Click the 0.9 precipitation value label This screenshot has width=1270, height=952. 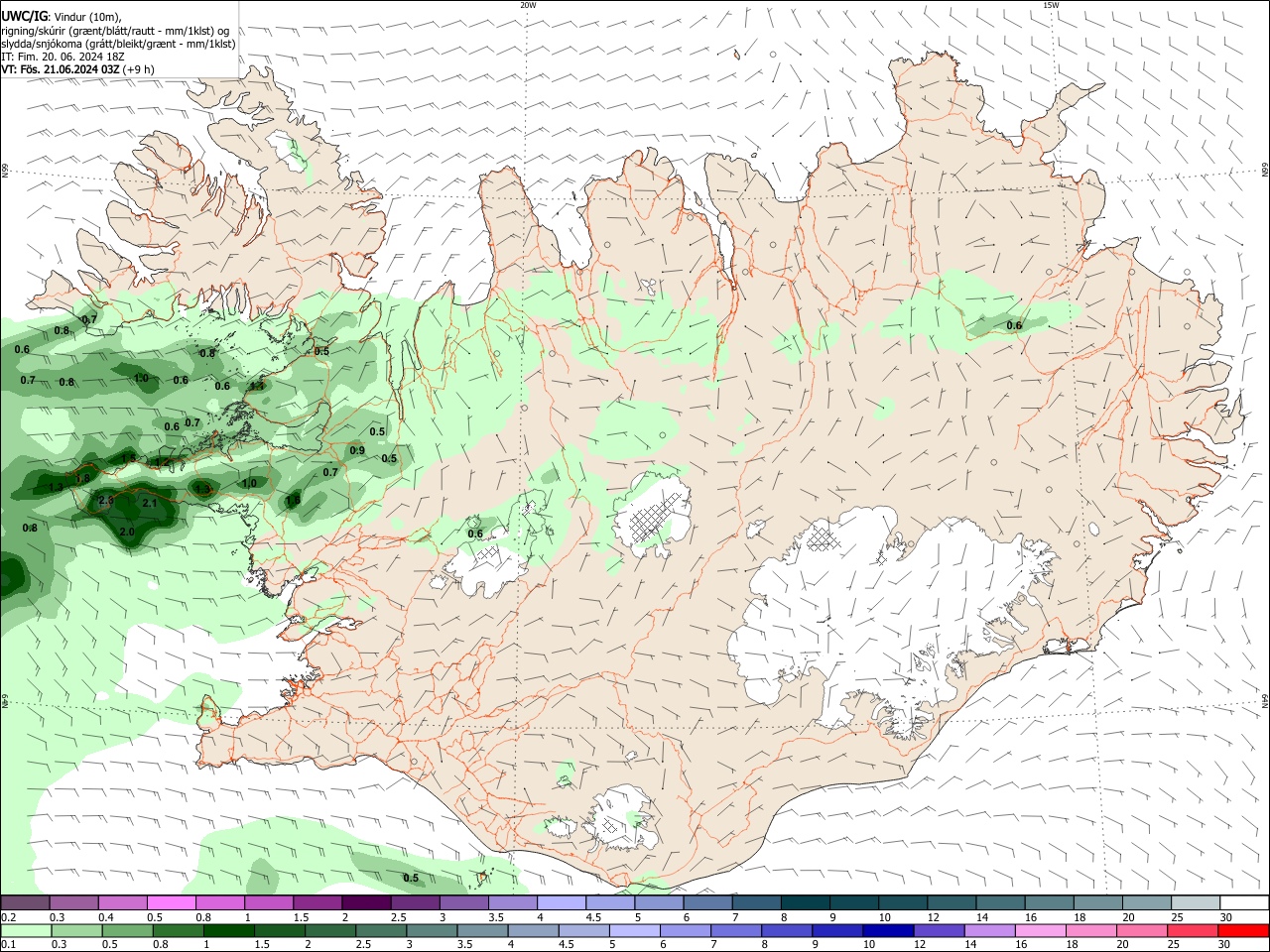pyautogui.click(x=357, y=450)
